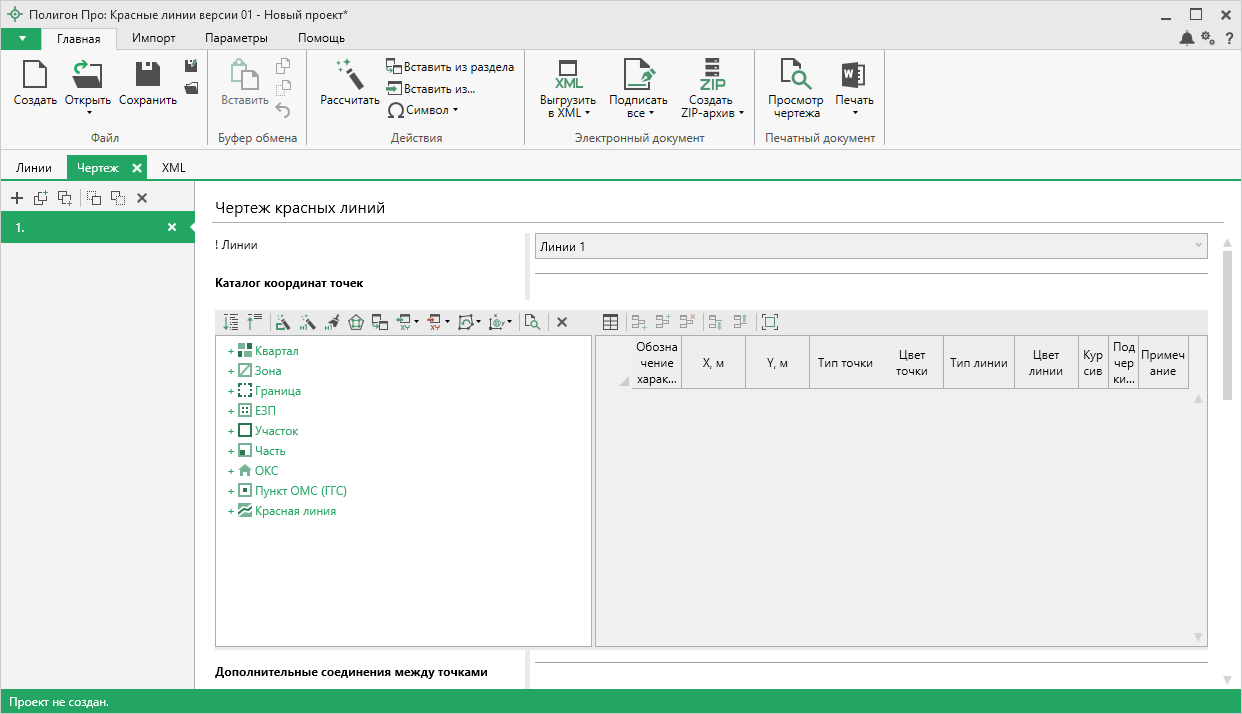The height and width of the screenshot is (714, 1242).
Task: Click the magnifier preview icon in catalog toolbar
Action: click(533, 322)
